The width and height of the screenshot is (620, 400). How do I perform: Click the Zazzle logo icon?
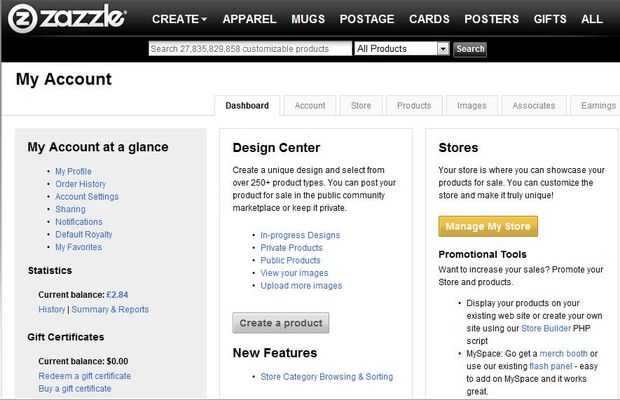click(22, 18)
